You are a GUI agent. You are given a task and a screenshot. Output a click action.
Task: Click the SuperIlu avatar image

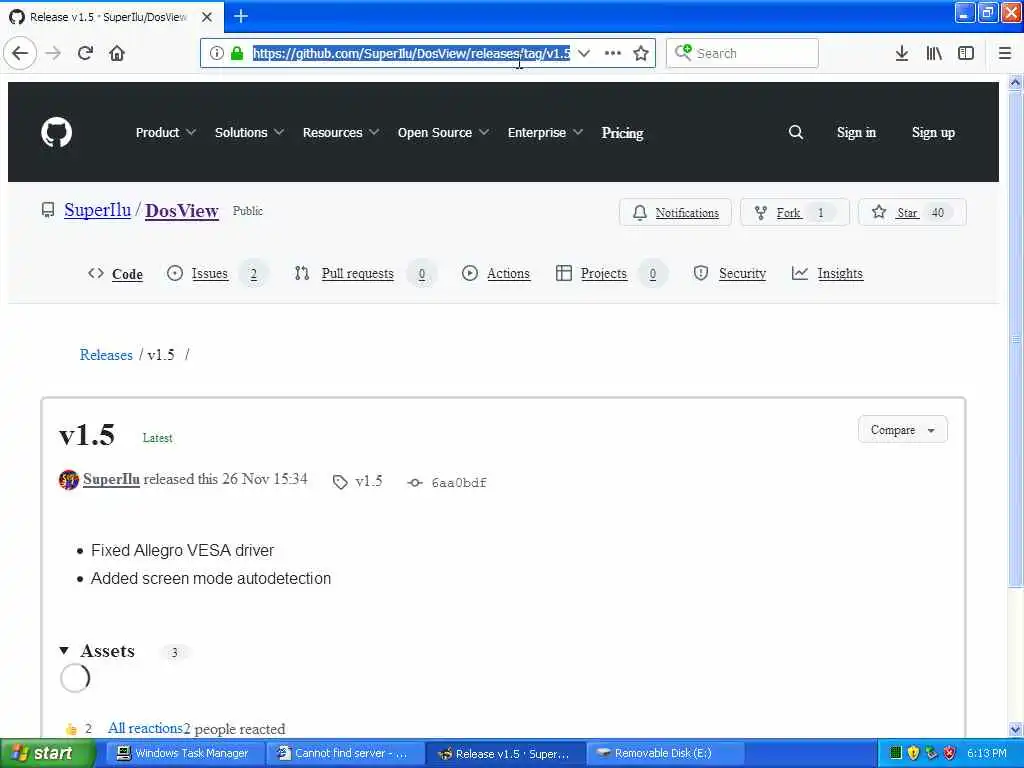tap(69, 480)
